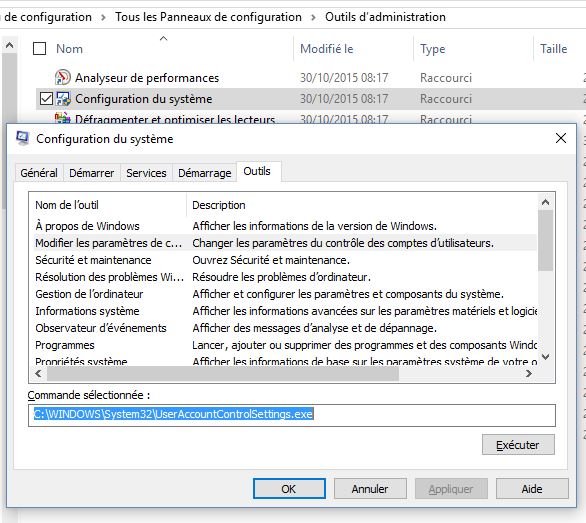Click Explorer window left pane scroll up arrow
This screenshot has height=523, width=586.
click(x=9, y=46)
